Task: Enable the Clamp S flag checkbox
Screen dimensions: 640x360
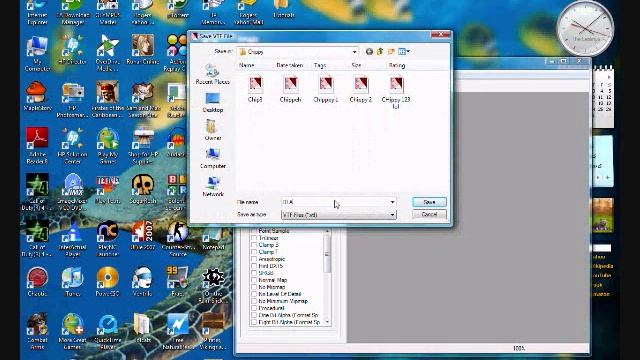Action: (x=254, y=245)
